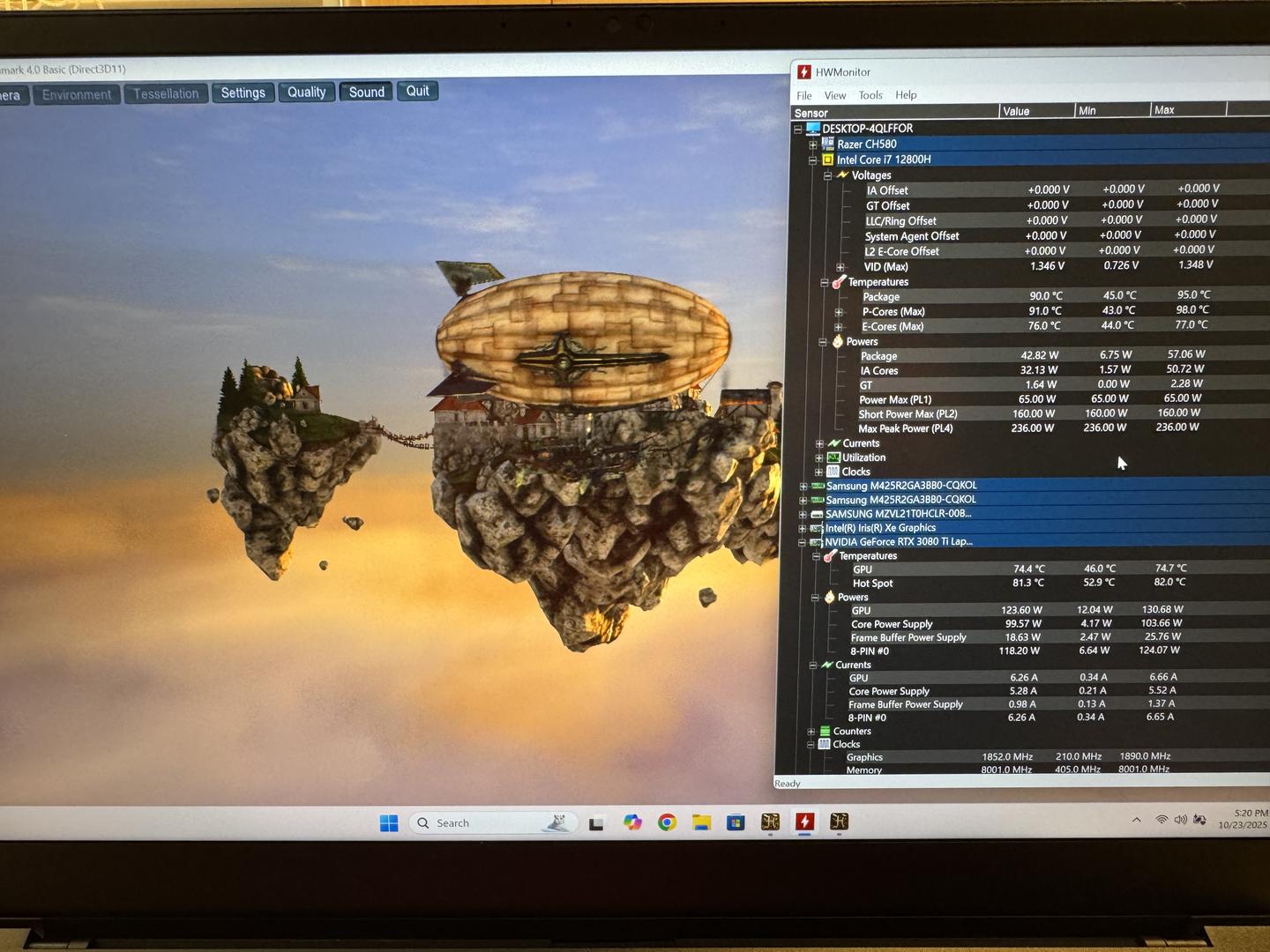This screenshot has width=1270, height=952.
Task: Expand the CPU Currents section
Action: (819, 443)
